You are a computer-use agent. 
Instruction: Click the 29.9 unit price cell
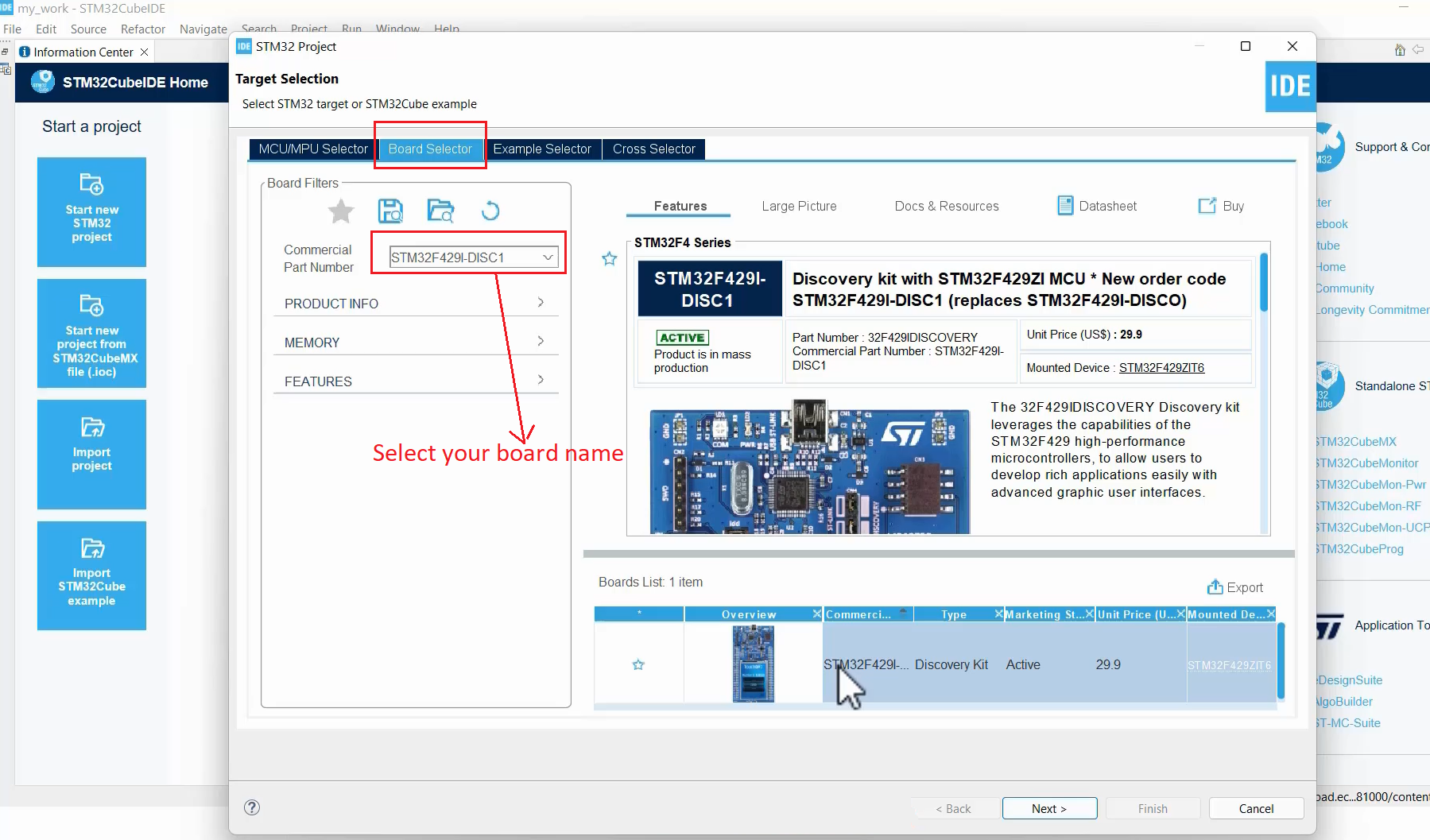pos(1108,664)
